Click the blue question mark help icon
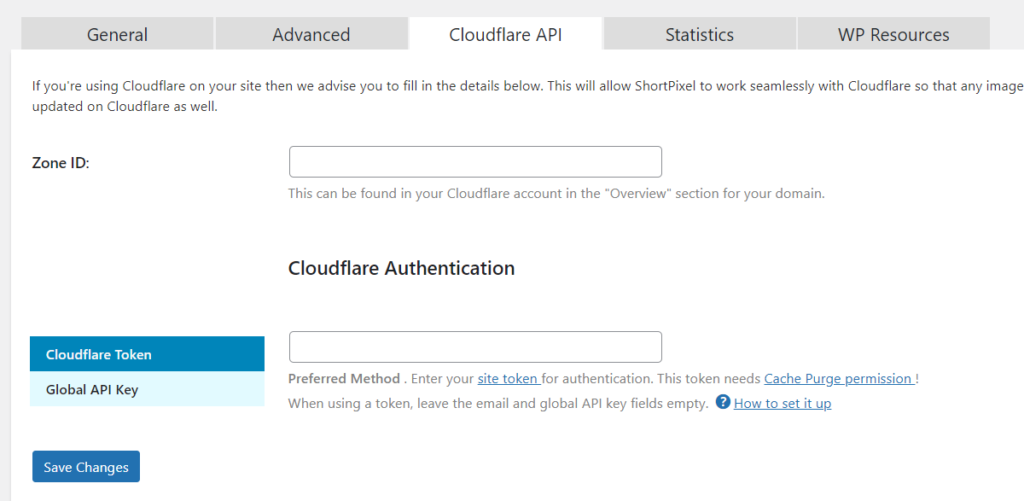This screenshot has width=1024, height=501. coord(722,402)
